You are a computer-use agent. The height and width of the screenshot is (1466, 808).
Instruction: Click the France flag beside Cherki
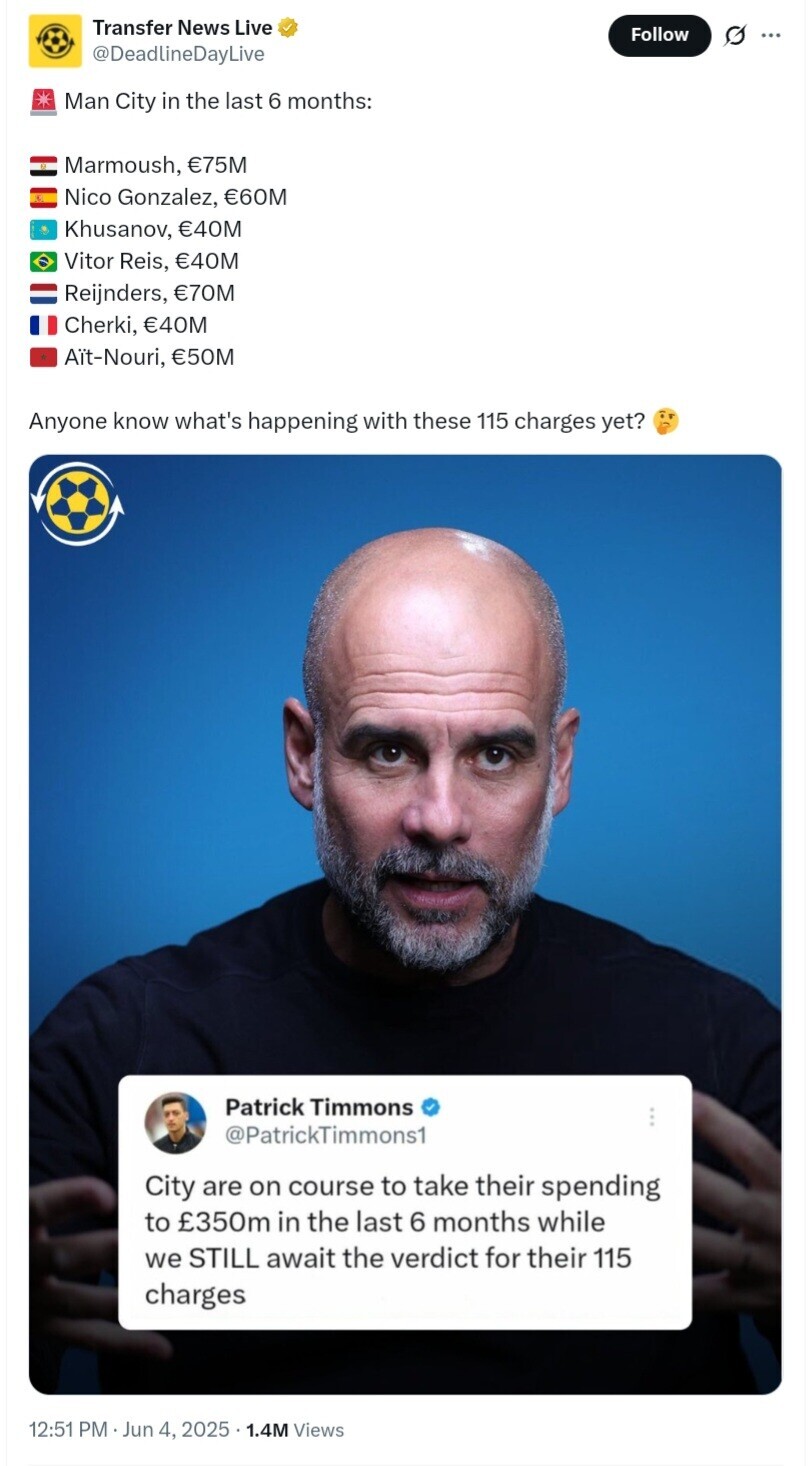43,326
